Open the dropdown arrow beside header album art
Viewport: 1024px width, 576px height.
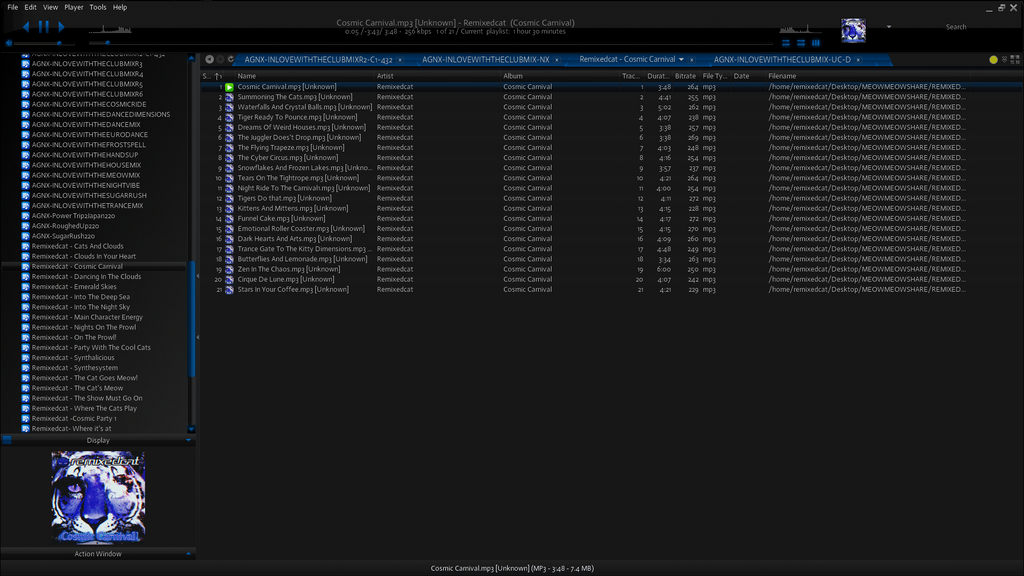click(889, 27)
